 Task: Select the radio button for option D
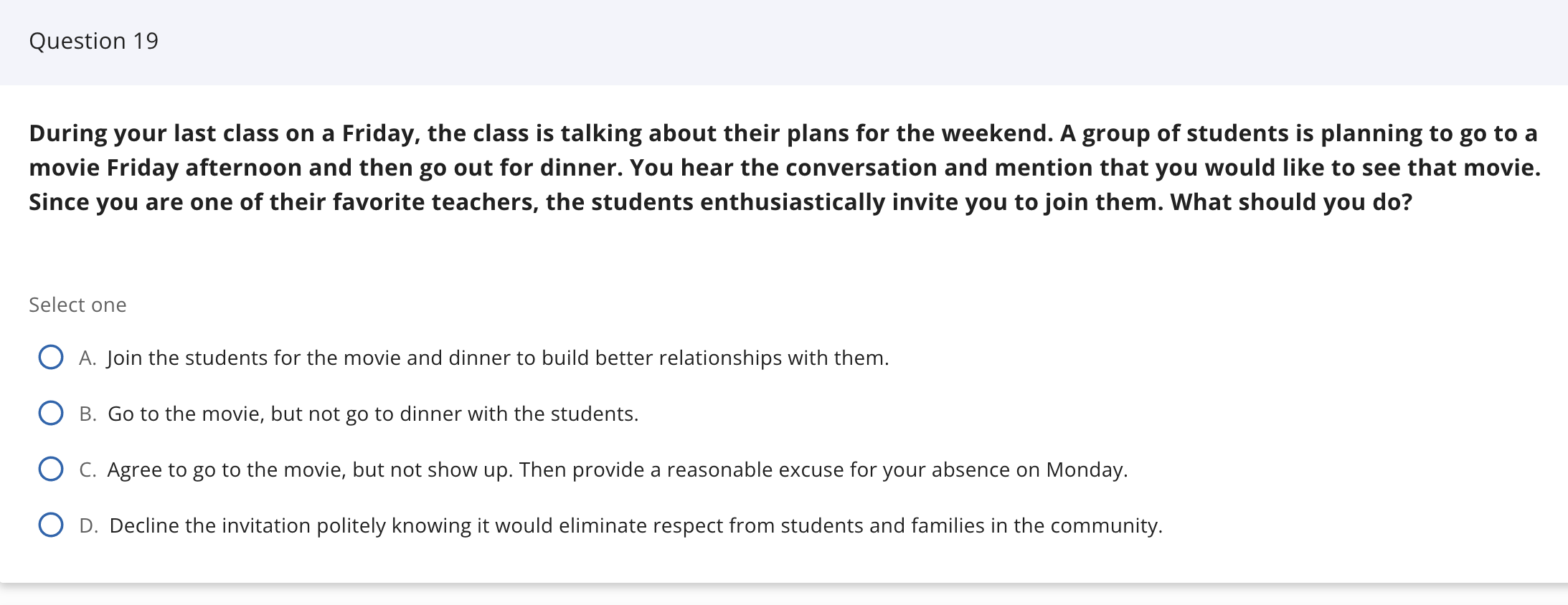(x=50, y=525)
